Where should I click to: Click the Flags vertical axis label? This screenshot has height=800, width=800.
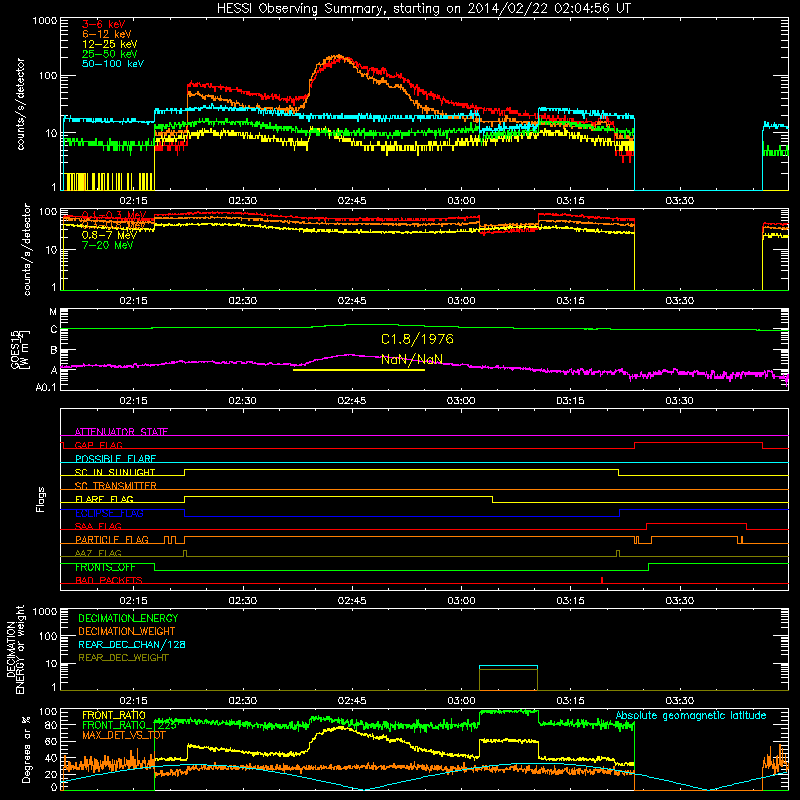point(41,499)
